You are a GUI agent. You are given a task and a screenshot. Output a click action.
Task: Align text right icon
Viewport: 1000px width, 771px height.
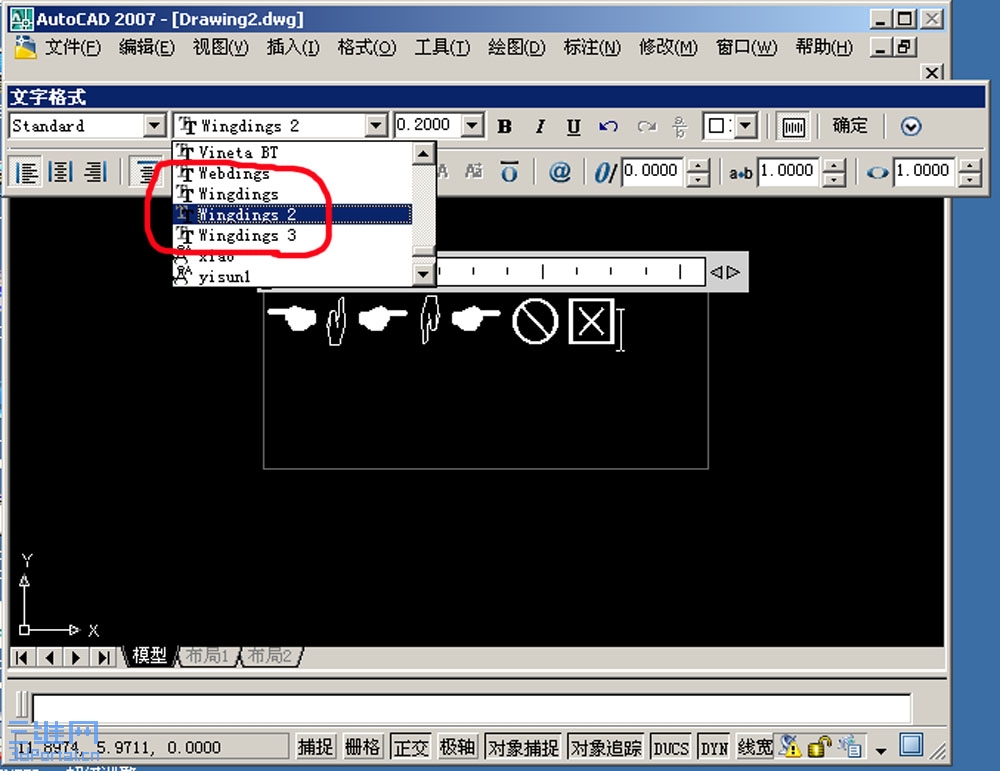coord(95,172)
